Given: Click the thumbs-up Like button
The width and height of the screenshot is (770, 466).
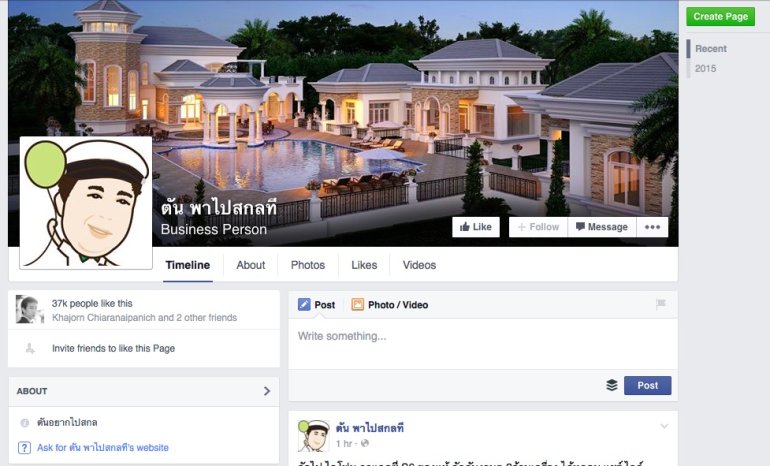Looking at the screenshot, I should tap(475, 227).
